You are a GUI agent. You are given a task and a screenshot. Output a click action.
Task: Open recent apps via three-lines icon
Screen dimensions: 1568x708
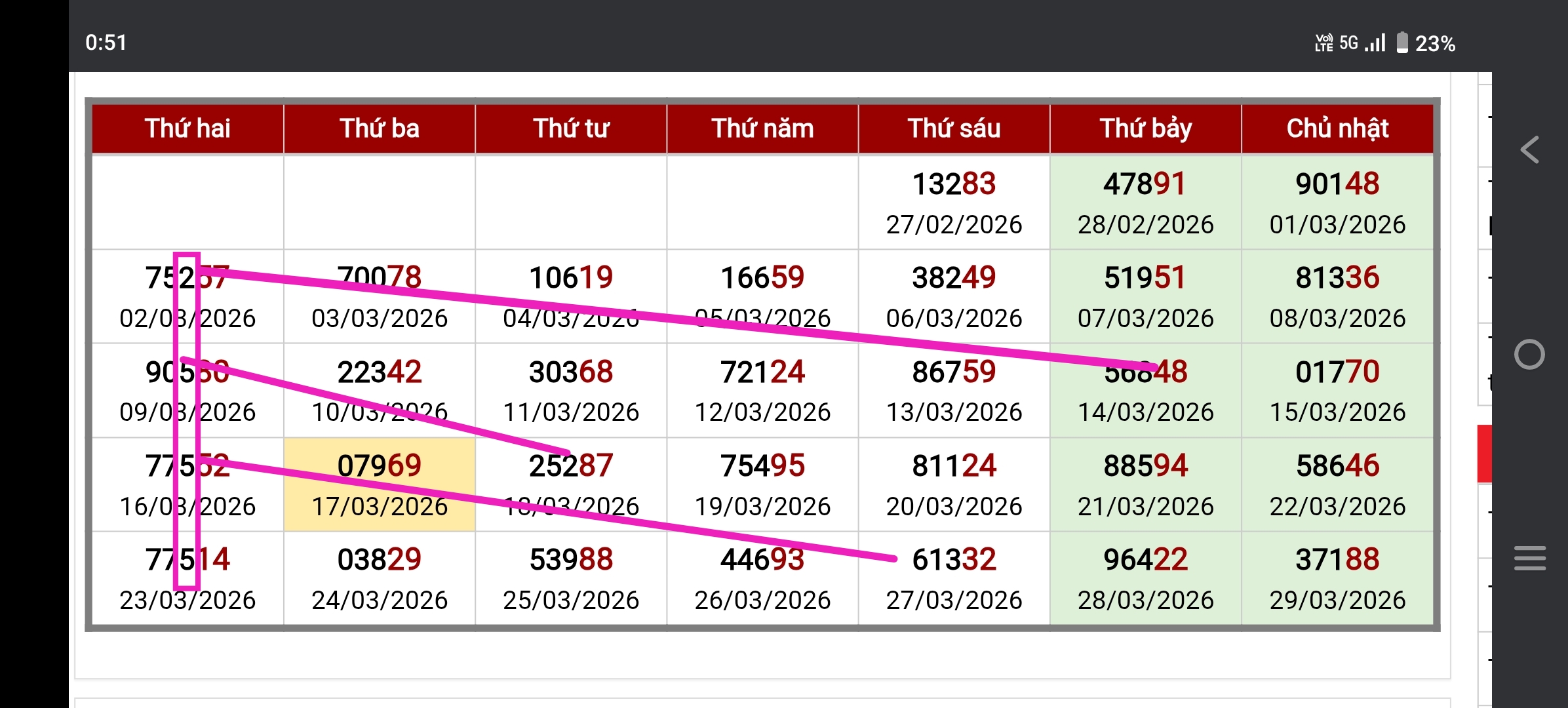(1529, 558)
